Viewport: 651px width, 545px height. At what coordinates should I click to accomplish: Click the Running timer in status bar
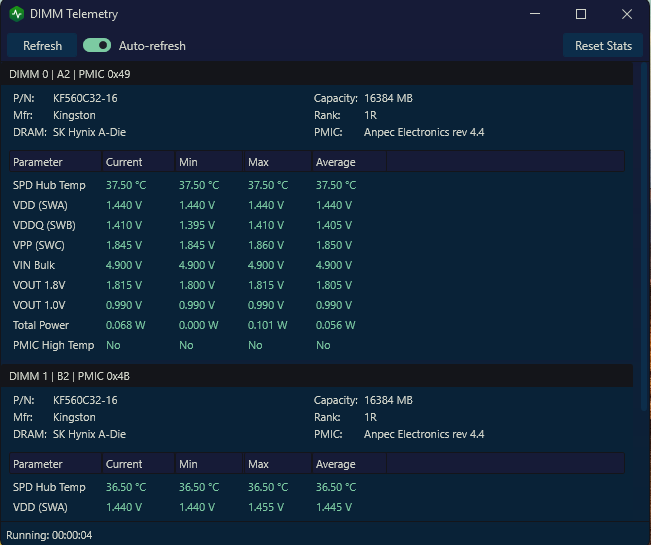click(x=49, y=535)
